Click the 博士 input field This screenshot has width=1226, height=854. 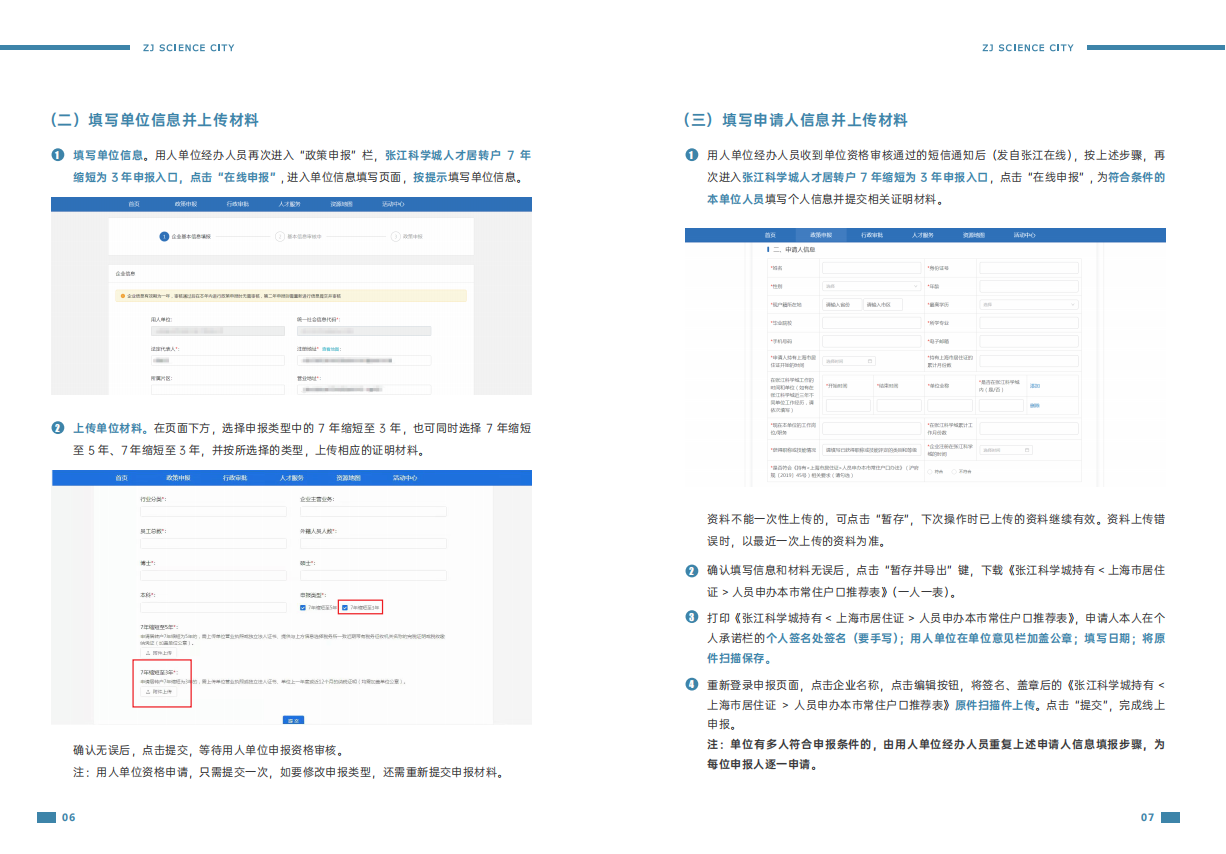click(213, 575)
